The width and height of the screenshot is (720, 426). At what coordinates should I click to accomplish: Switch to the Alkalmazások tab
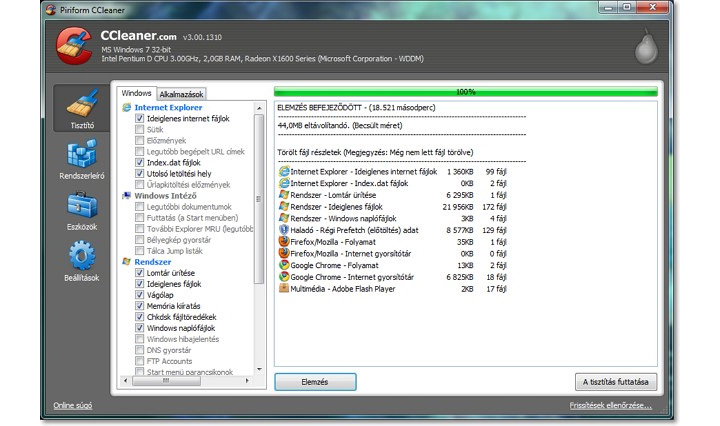[x=183, y=93]
